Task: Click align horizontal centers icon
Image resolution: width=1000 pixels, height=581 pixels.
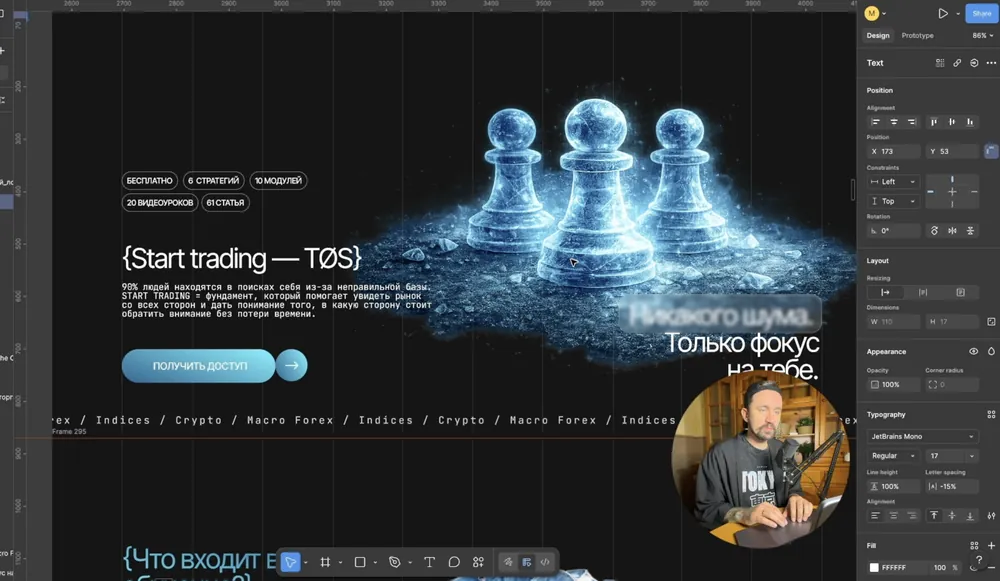Action: [x=893, y=122]
